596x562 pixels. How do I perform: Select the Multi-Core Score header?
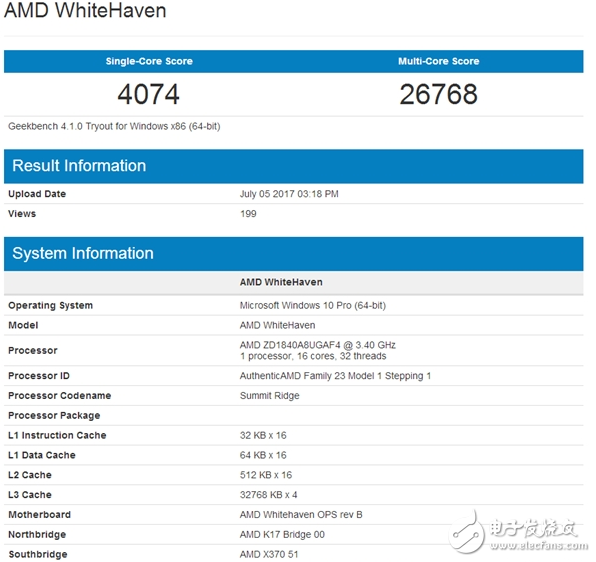coord(439,61)
